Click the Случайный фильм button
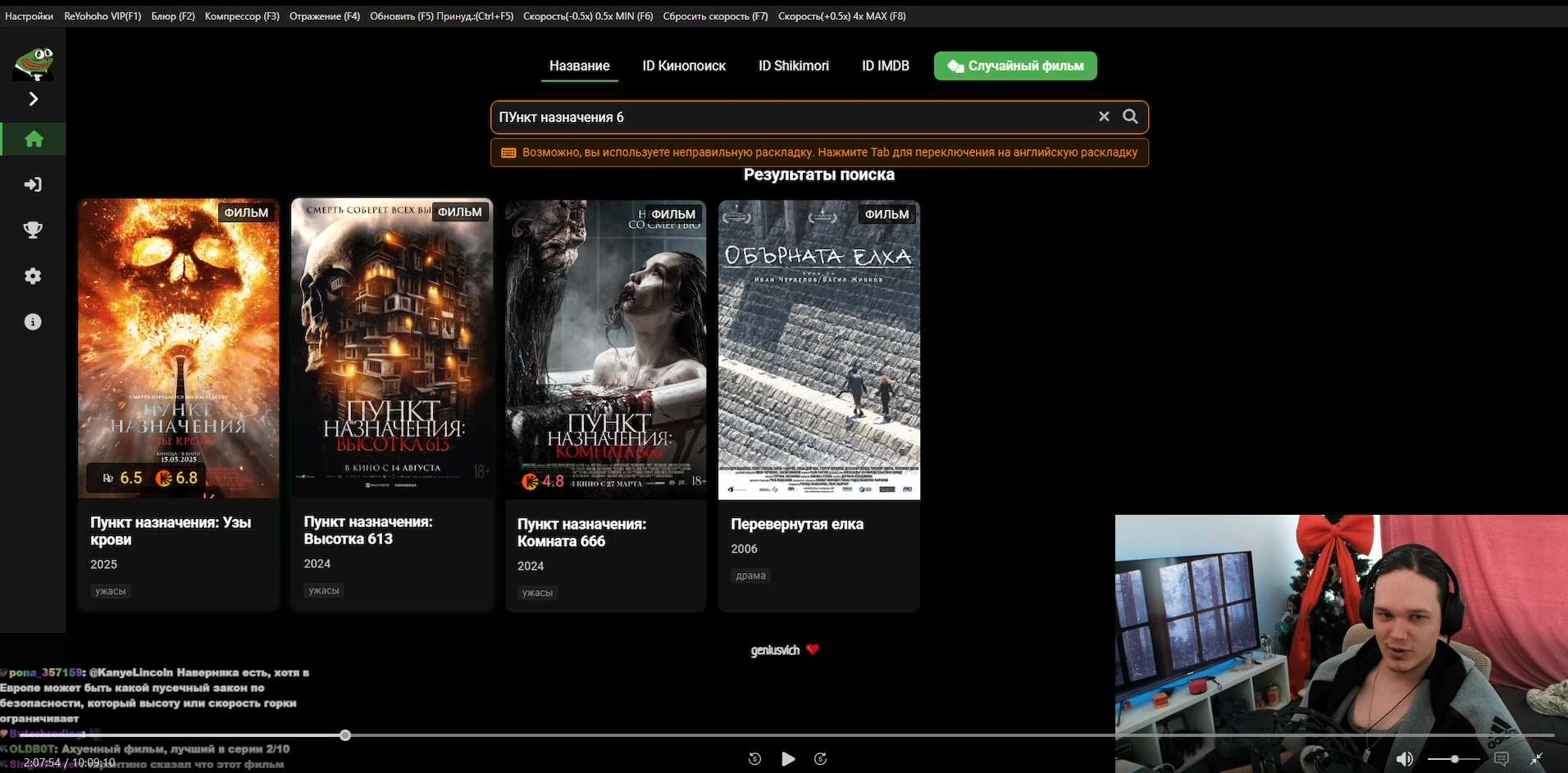Screen dimensions: 1568x773 pos(1015,66)
